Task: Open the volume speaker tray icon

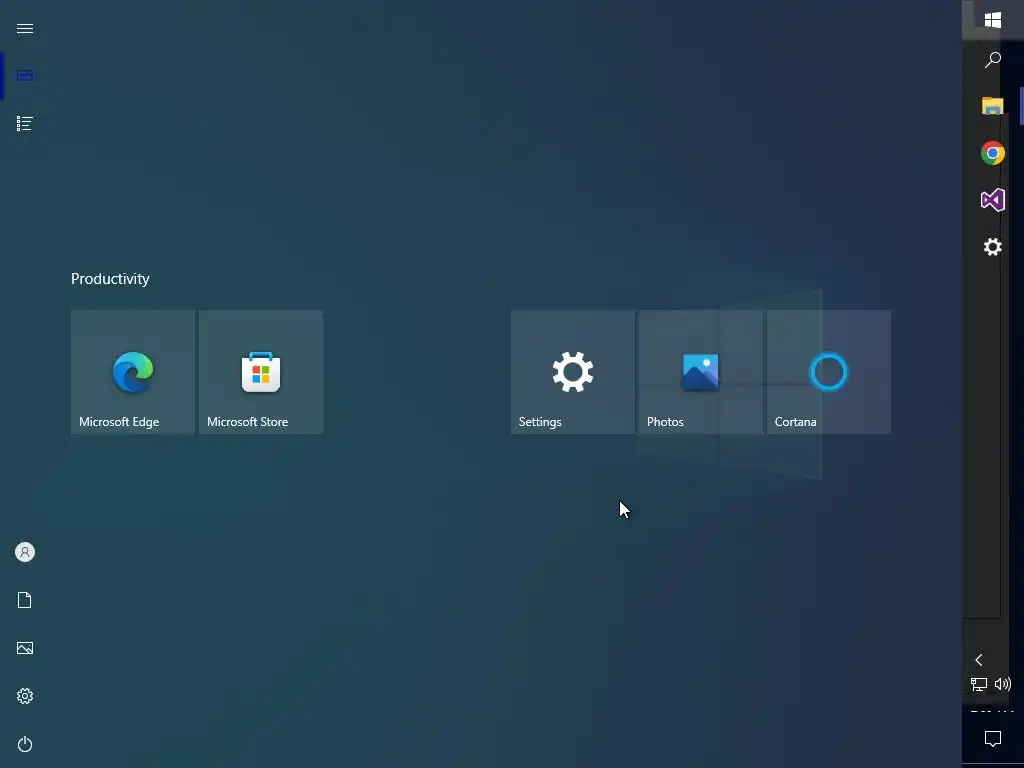Action: [1003, 684]
